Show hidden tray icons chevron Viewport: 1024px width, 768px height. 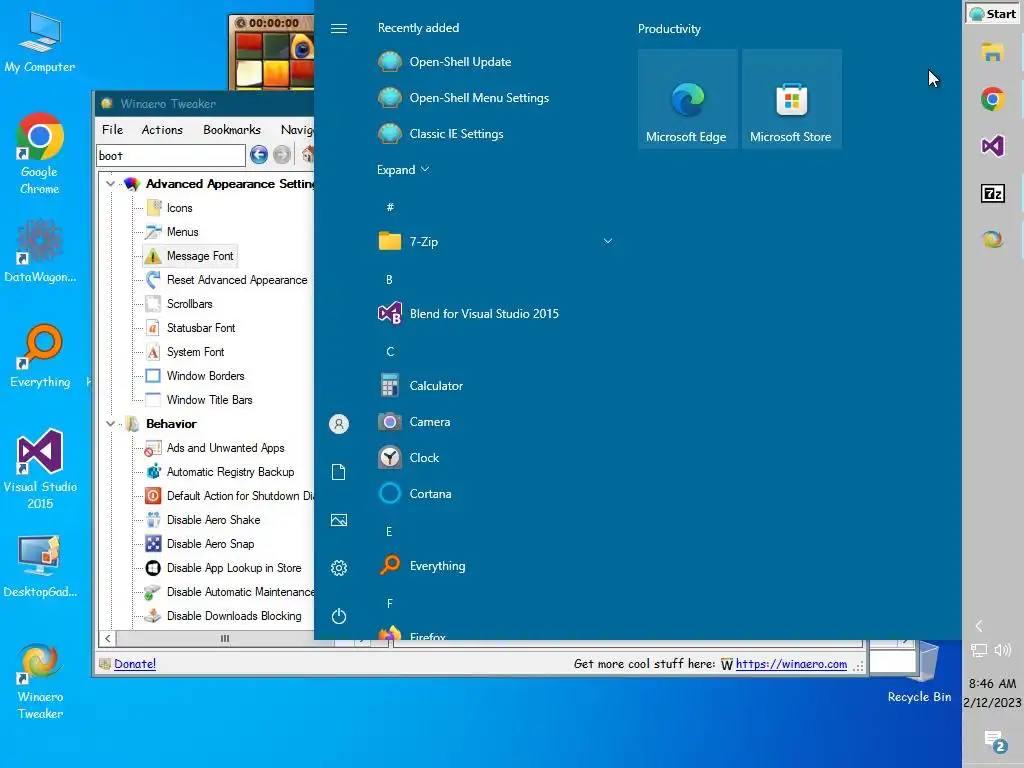979,626
